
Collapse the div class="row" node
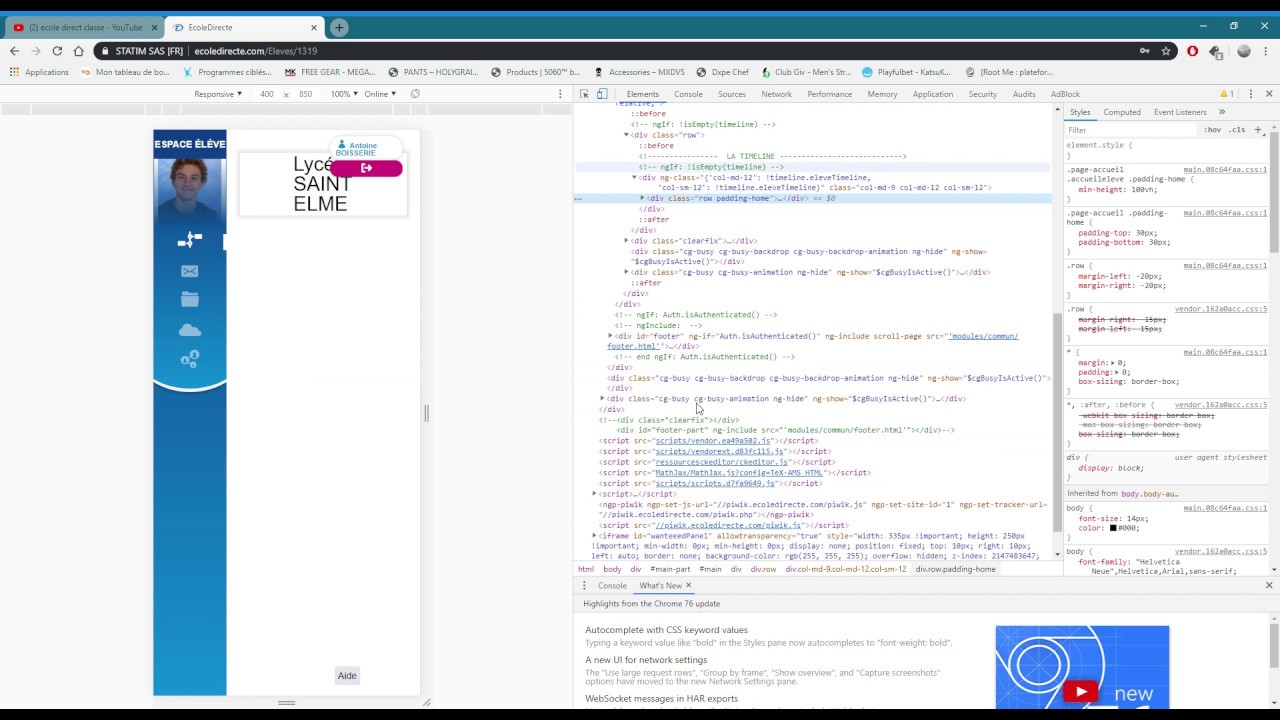627,135
